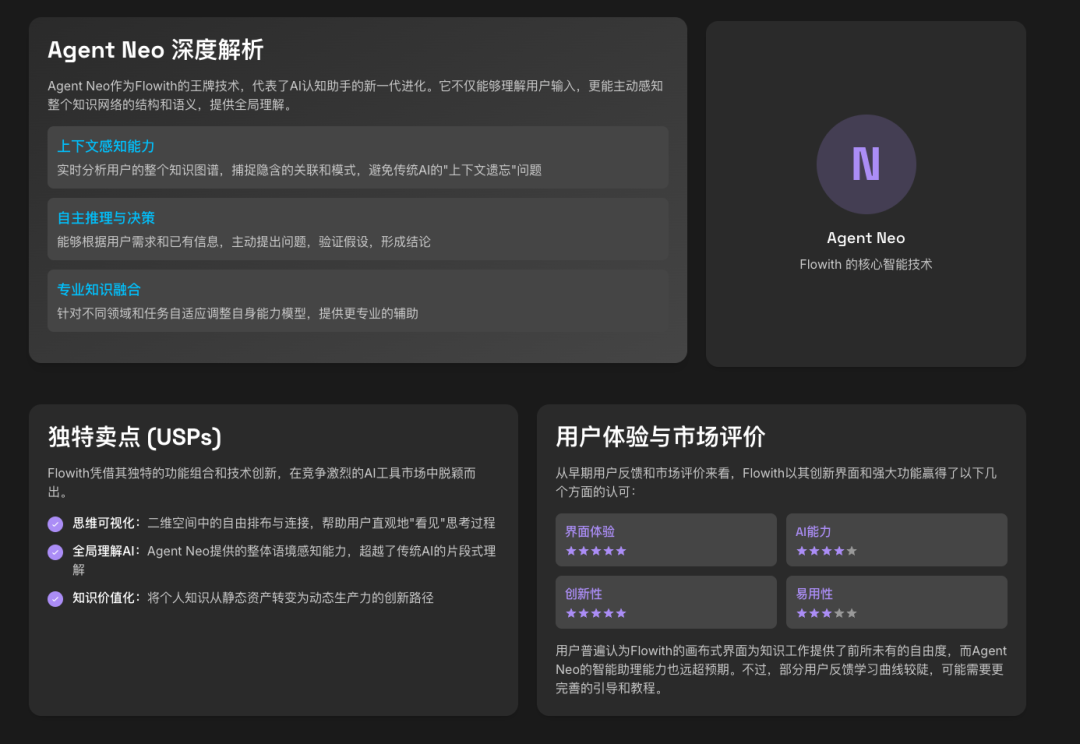Click the checkmark icon beside 全局理解AI
Image resolution: width=1080 pixels, height=744 pixels.
(55, 552)
